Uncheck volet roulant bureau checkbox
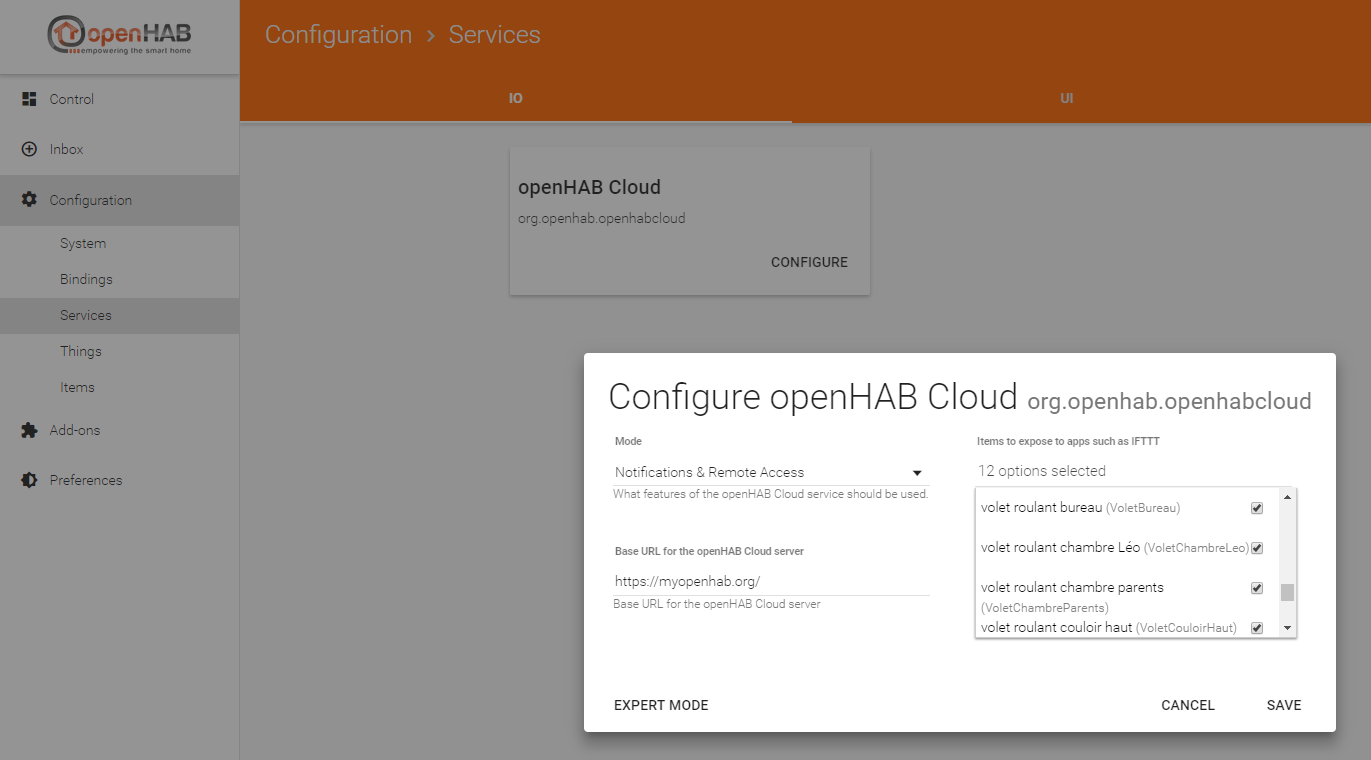1371x760 pixels. [x=1257, y=508]
